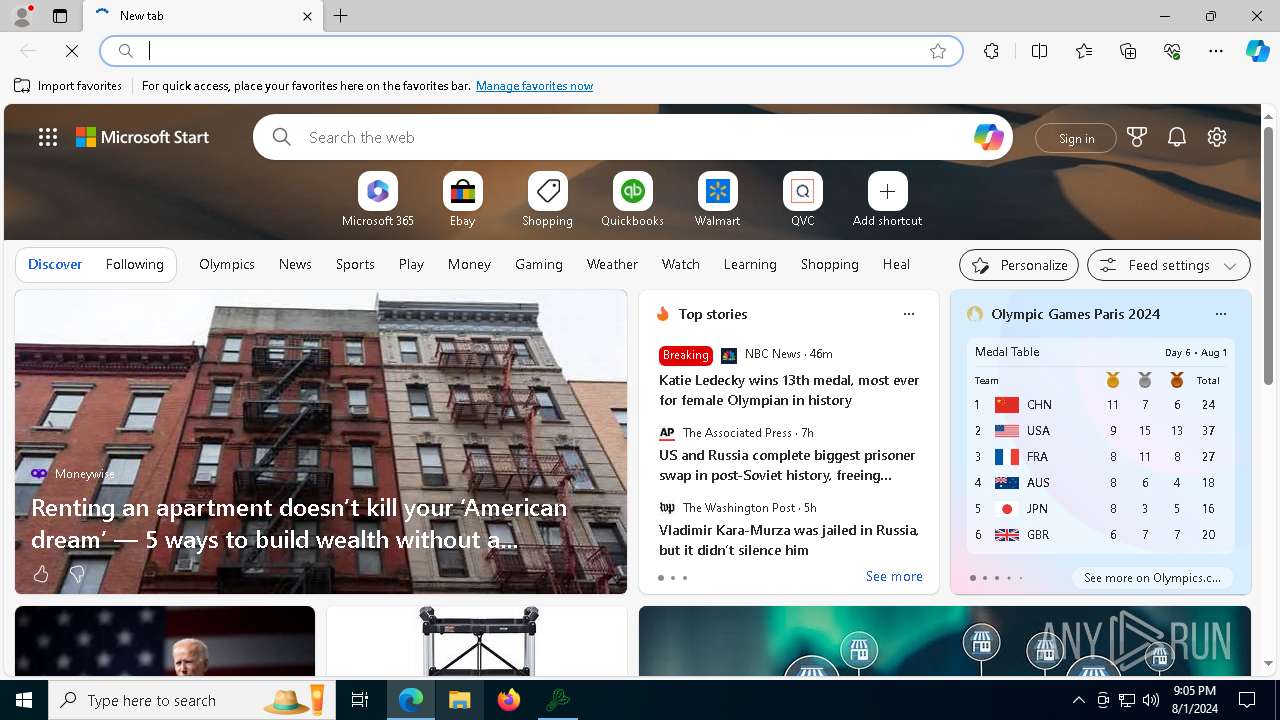This screenshot has height=720, width=1280.
Task: Open a new browser tab
Action: tap(341, 16)
